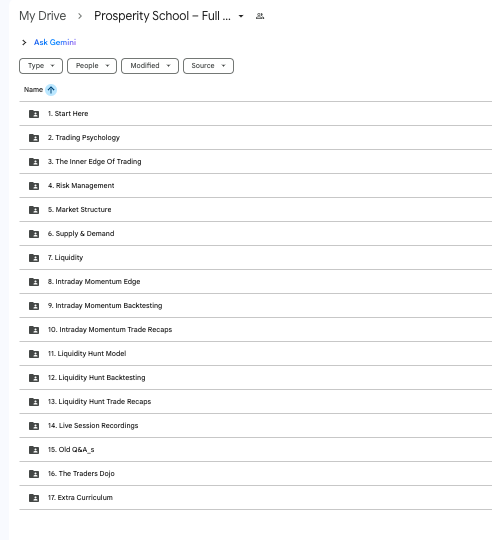Select the '1. Start Here' folder name
Image resolution: width=492 pixels, height=540 pixels.
click(68, 114)
